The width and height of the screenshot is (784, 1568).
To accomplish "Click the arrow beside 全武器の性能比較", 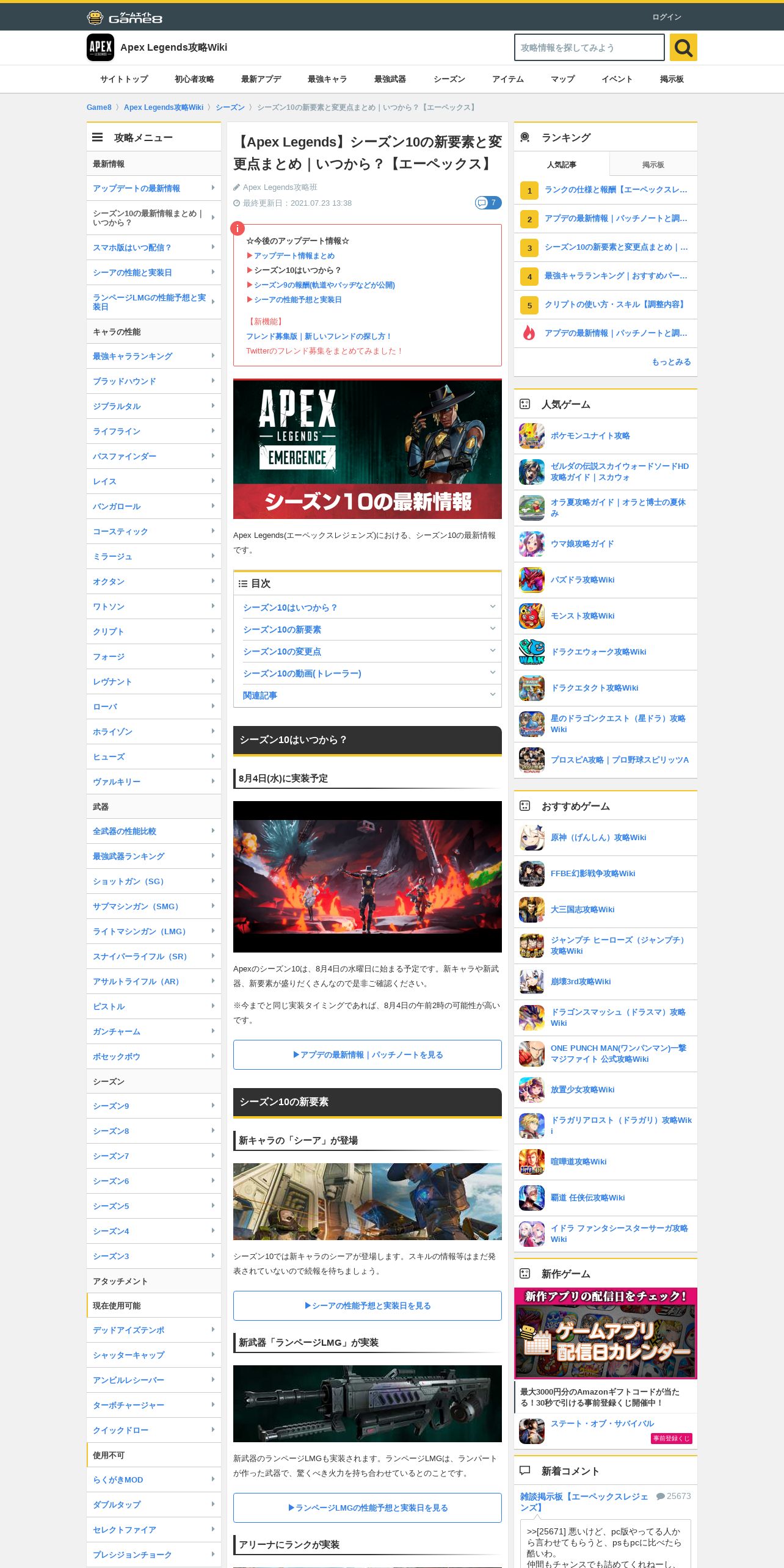I will 212,831.
